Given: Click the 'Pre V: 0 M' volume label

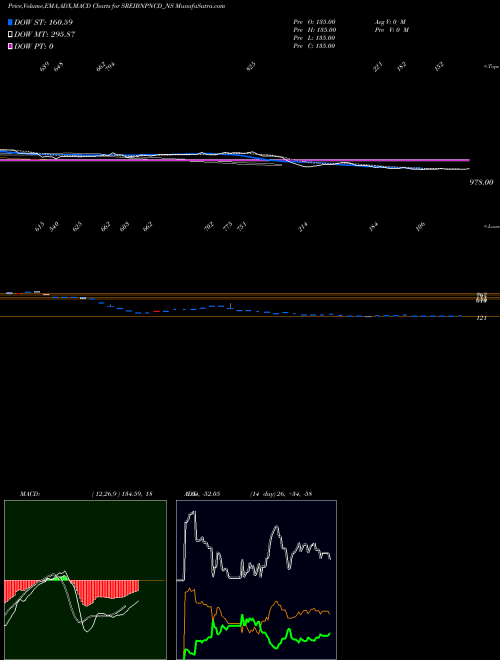Looking at the screenshot, I should [x=392, y=30].
